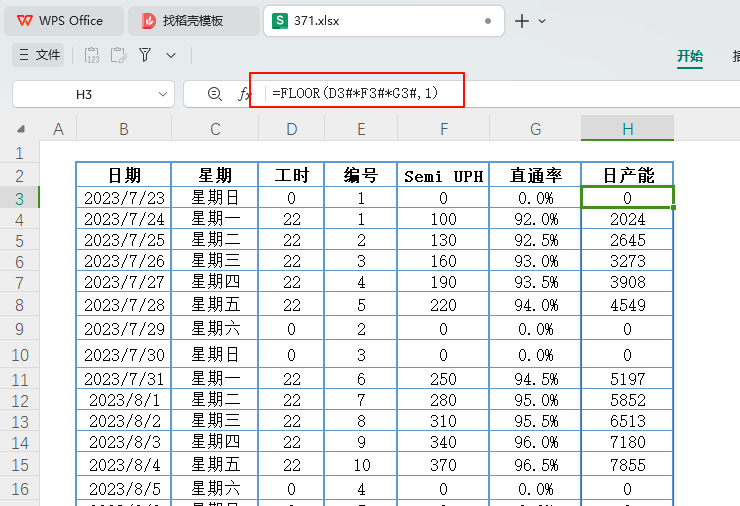Click the date cell 2023/8/1

(124, 400)
